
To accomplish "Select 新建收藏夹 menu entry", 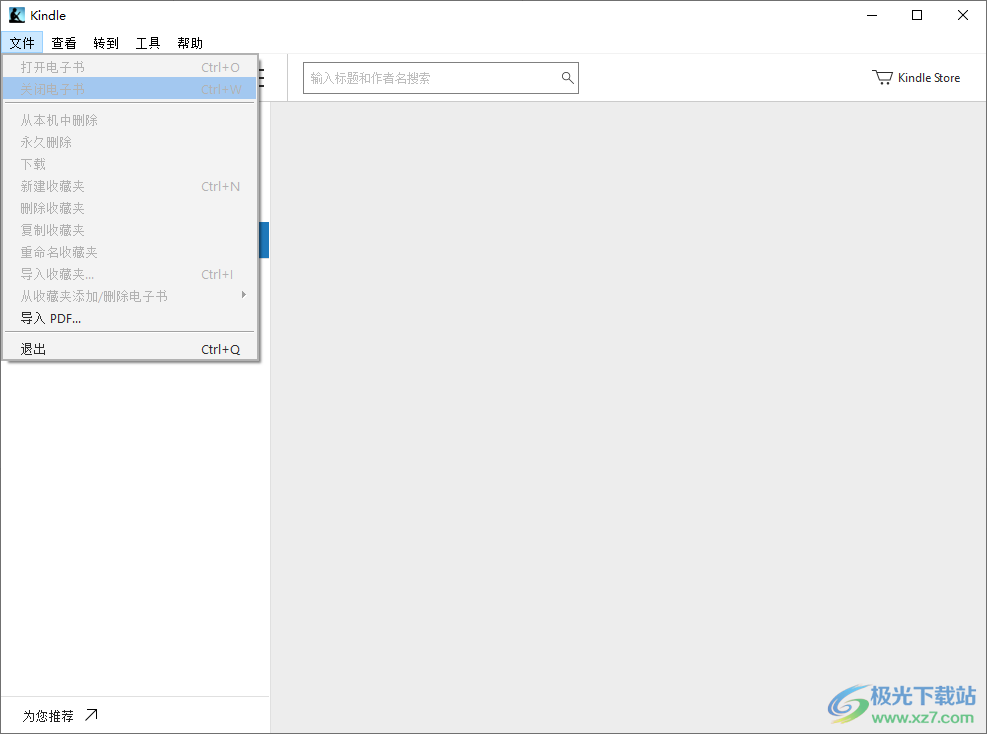I will tap(130, 186).
